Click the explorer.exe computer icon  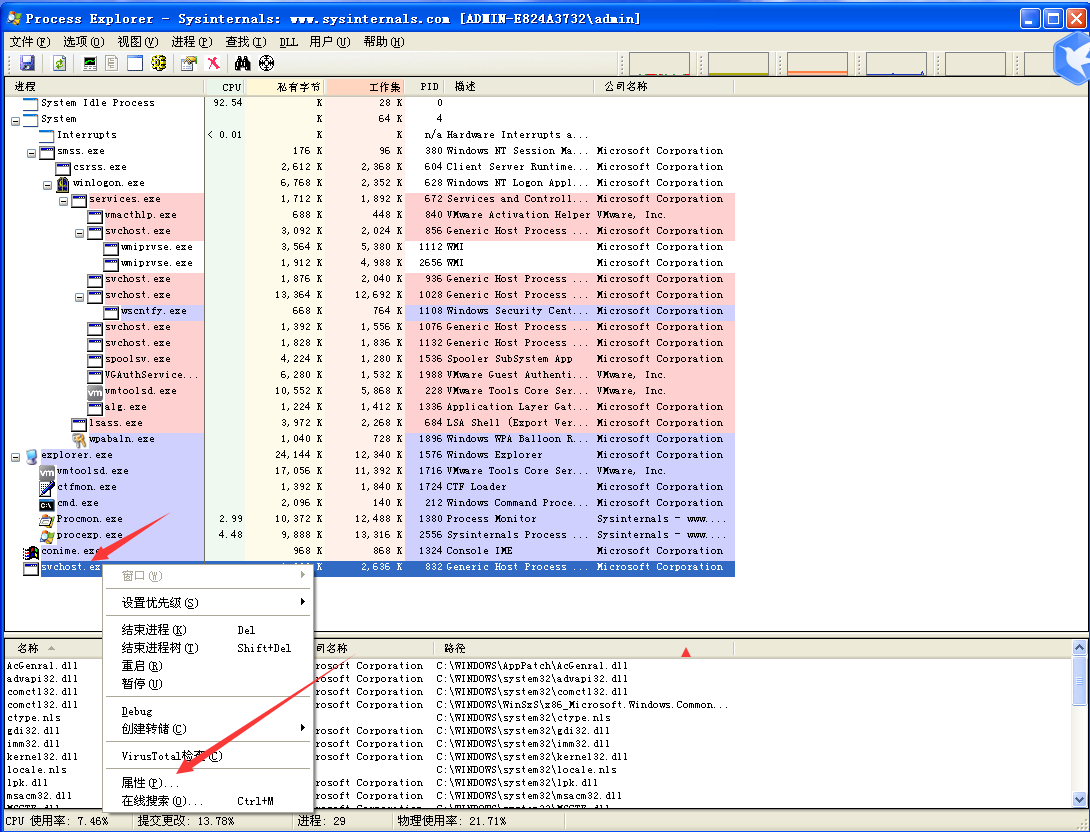(x=31, y=455)
